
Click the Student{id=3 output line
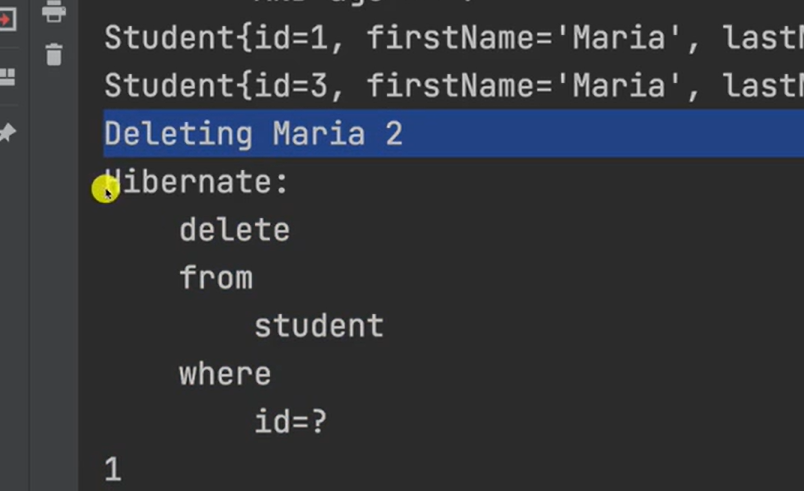(x=454, y=86)
